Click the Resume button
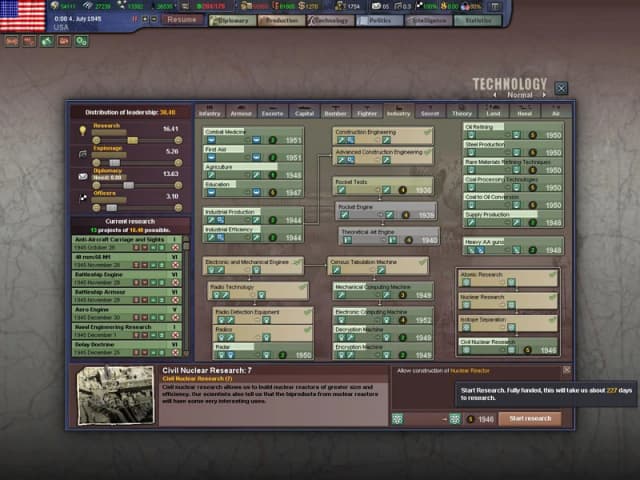The width and height of the screenshot is (640, 480). click(182, 20)
